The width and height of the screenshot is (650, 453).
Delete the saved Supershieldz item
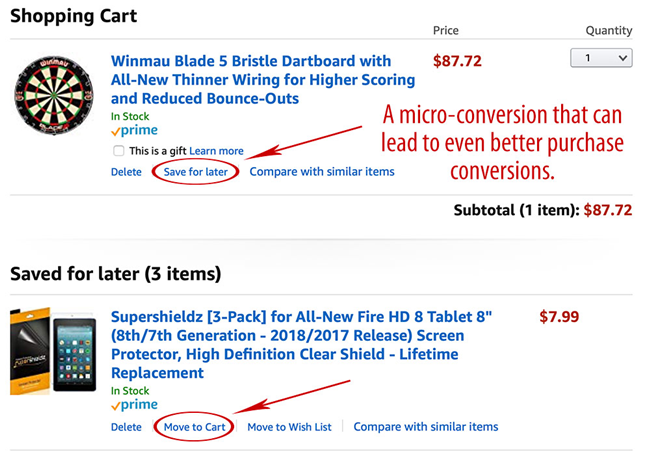point(126,427)
